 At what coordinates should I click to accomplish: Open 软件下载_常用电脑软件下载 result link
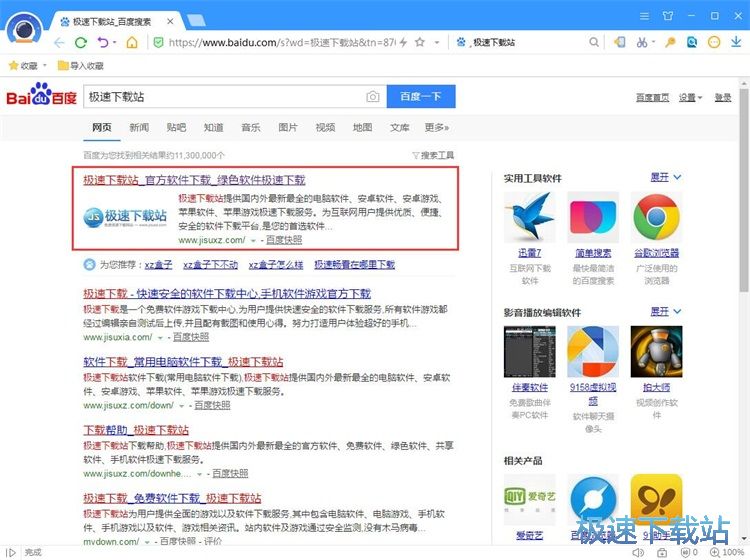point(183,362)
